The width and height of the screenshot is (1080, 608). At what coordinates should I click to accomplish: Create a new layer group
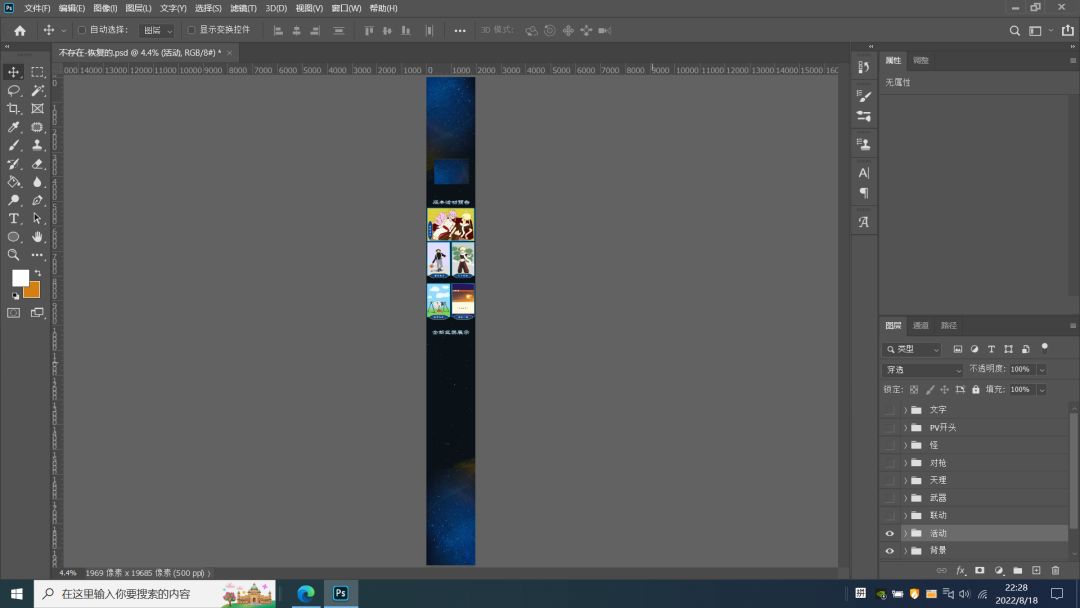pyautogui.click(x=1017, y=570)
